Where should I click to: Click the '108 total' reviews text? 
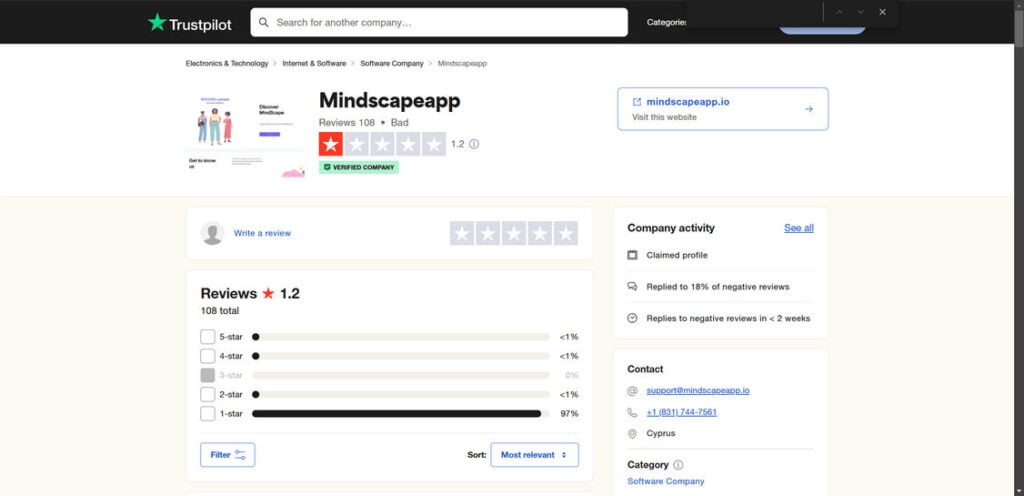pyautogui.click(x=220, y=311)
